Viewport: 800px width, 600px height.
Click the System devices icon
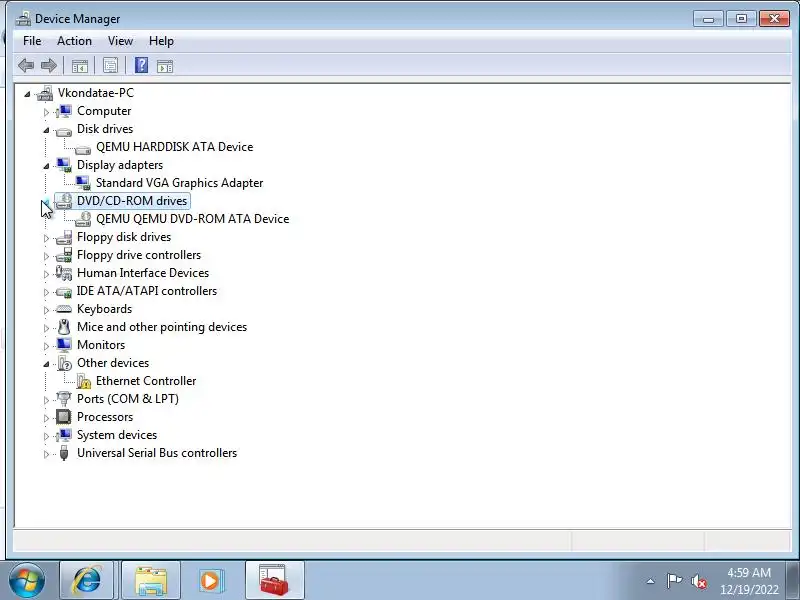click(x=64, y=435)
